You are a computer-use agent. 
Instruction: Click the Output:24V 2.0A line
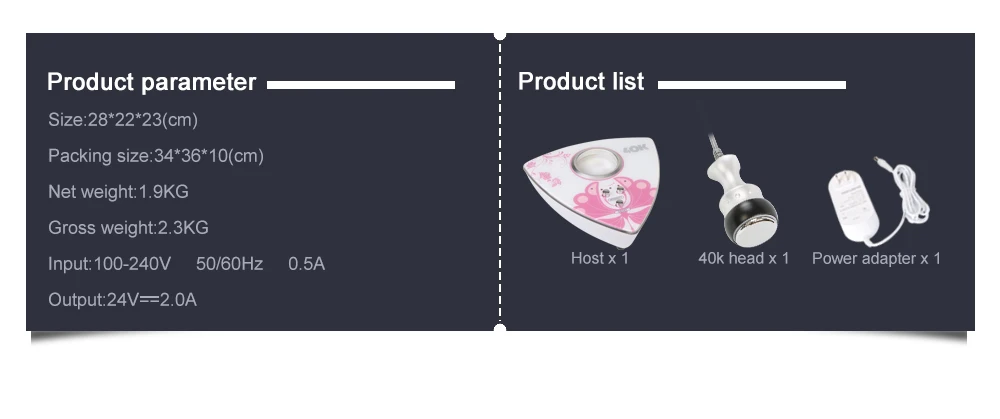click(x=122, y=300)
